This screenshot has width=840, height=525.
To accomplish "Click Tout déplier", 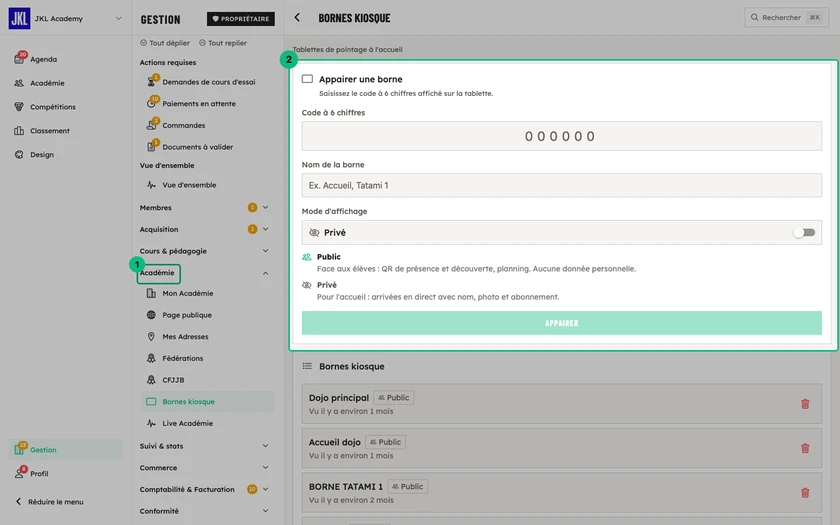I will 165,43.
